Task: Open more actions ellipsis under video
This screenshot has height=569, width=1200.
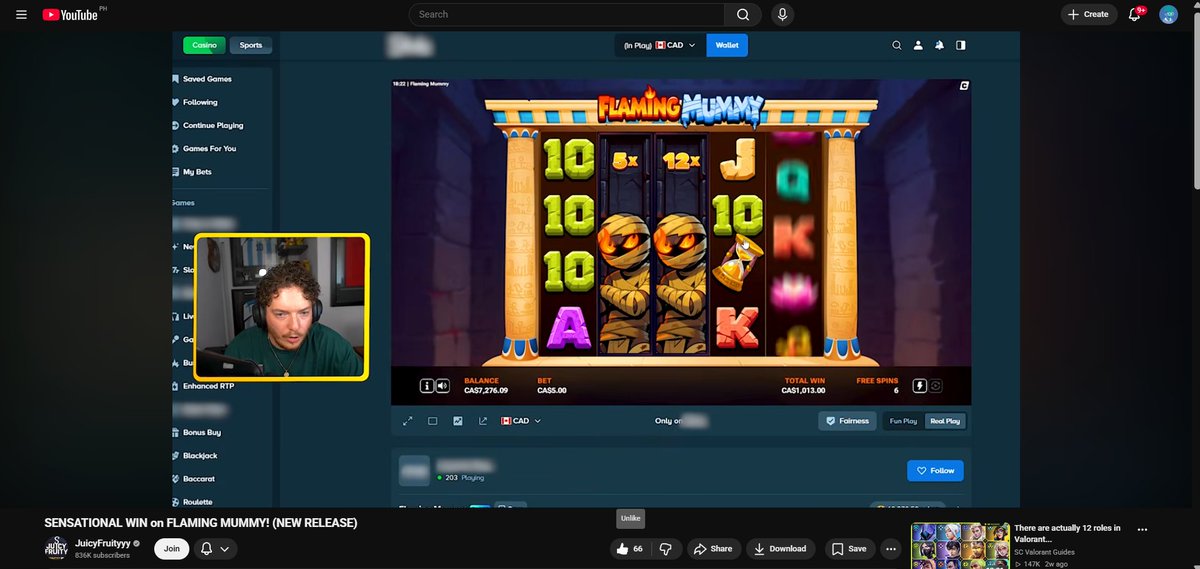Action: pyautogui.click(x=891, y=548)
